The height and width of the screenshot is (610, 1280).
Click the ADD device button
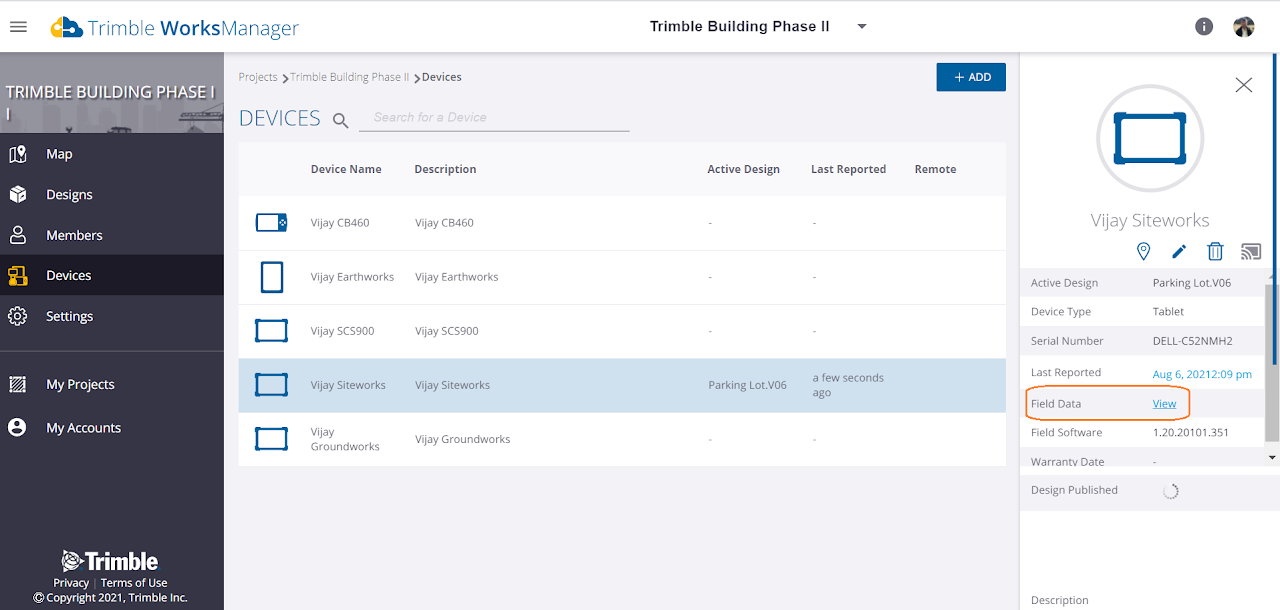971,77
